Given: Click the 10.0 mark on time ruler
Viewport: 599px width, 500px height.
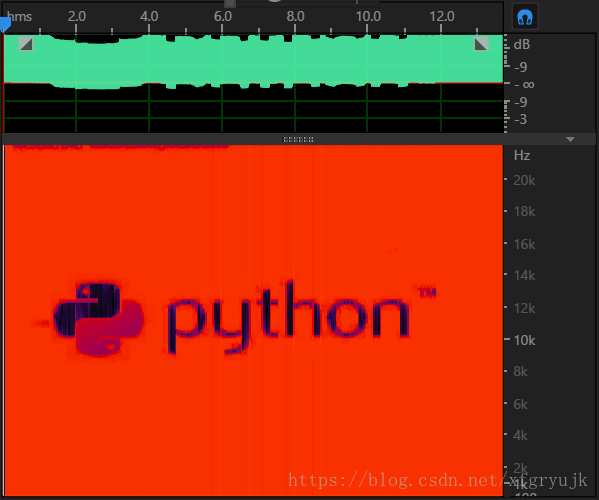Looking at the screenshot, I should [368, 16].
